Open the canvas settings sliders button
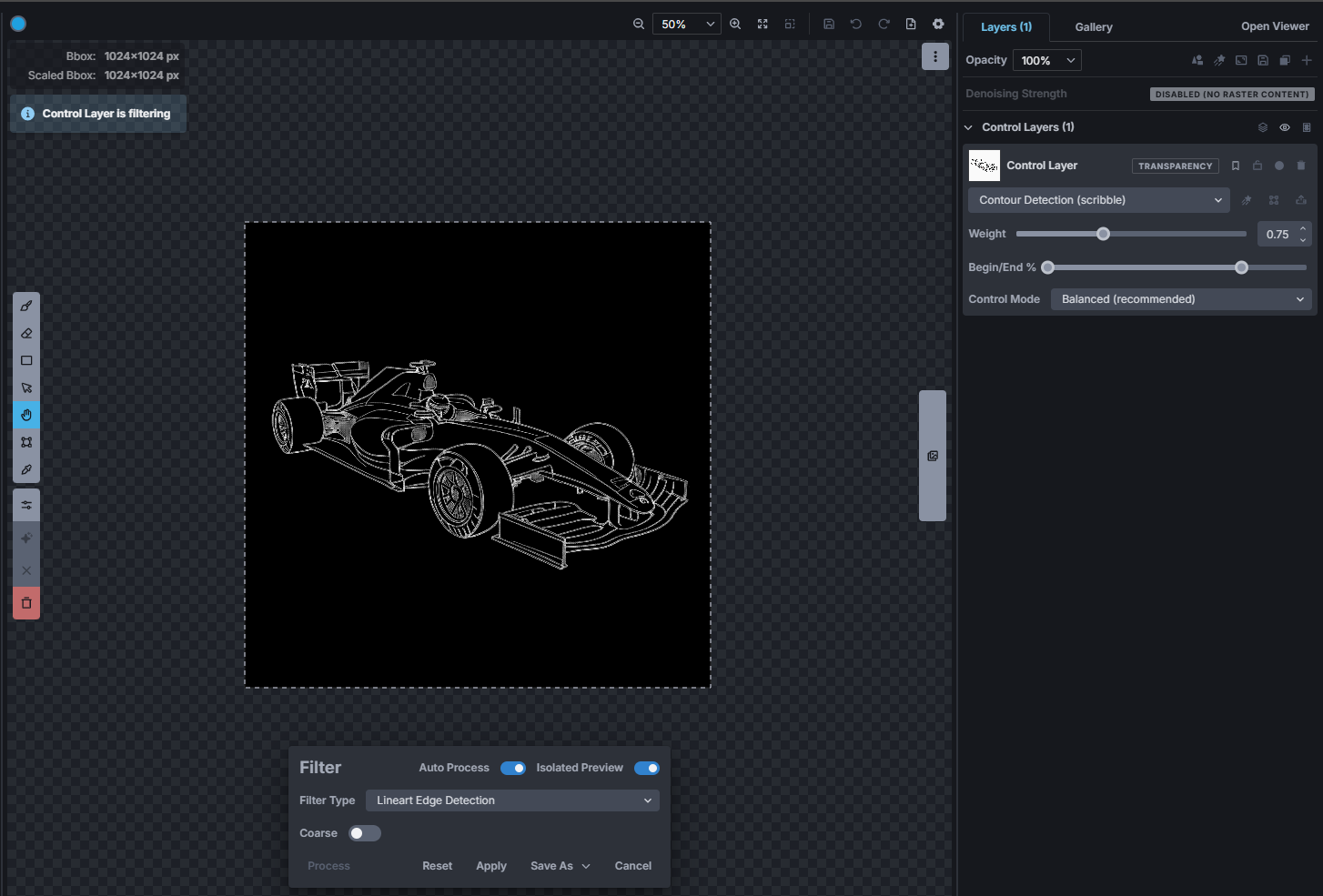The width and height of the screenshot is (1323, 896). (x=26, y=505)
